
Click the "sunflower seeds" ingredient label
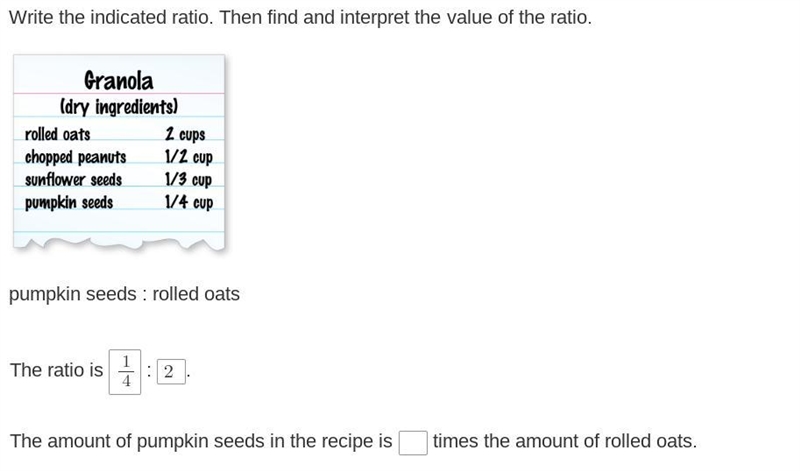[x=73, y=179]
